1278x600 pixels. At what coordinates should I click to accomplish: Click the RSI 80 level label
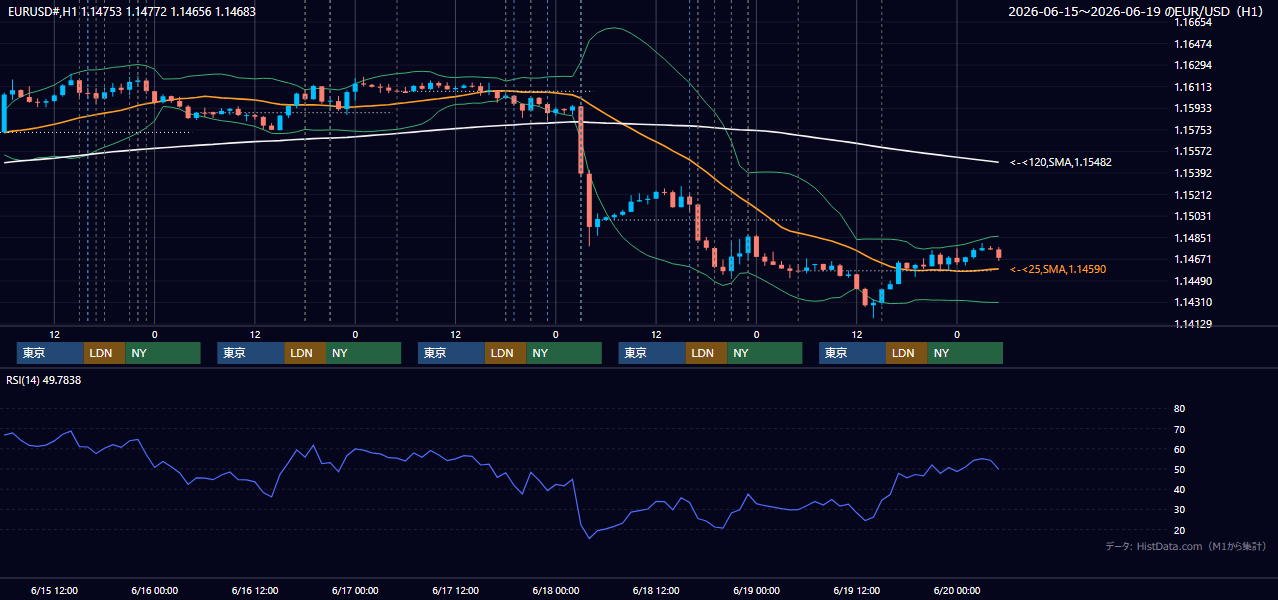click(1179, 409)
